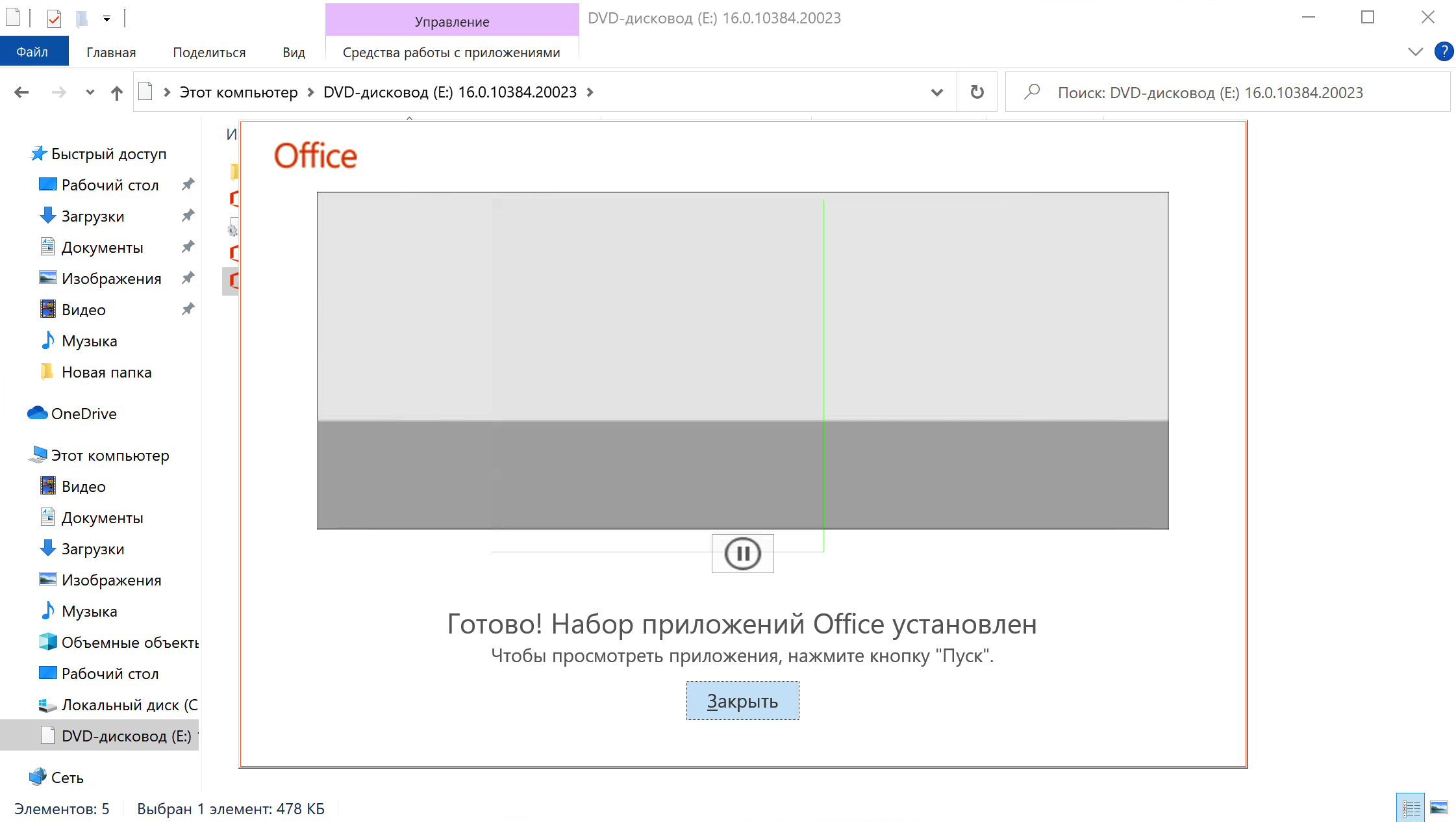This screenshot has width=1456, height=822.
Task: Open Рабочий стол under Этот компьютер
Action: (110, 674)
